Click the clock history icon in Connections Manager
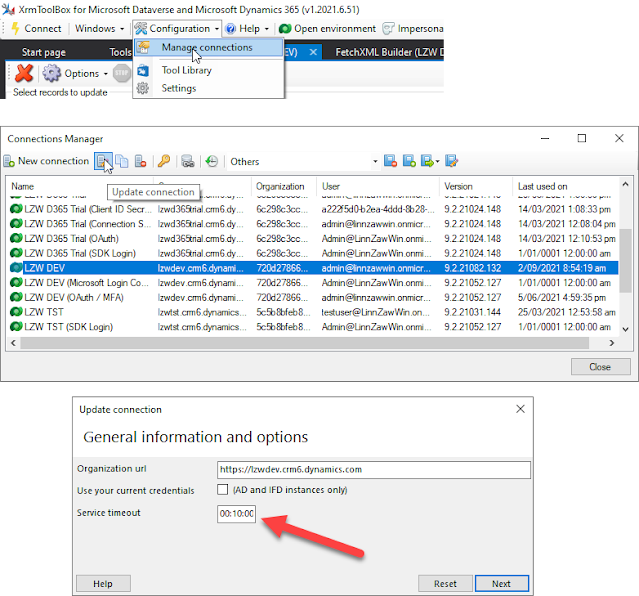The height and width of the screenshot is (596, 639). [x=212, y=161]
